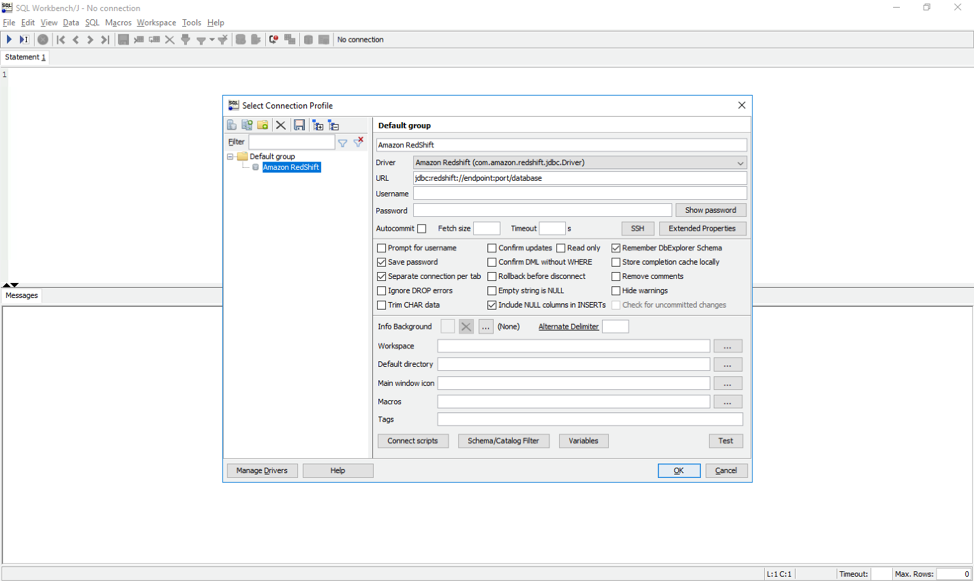Choose Info Background color via ... button
Screen dimensions: 974x581
click(x=486, y=327)
